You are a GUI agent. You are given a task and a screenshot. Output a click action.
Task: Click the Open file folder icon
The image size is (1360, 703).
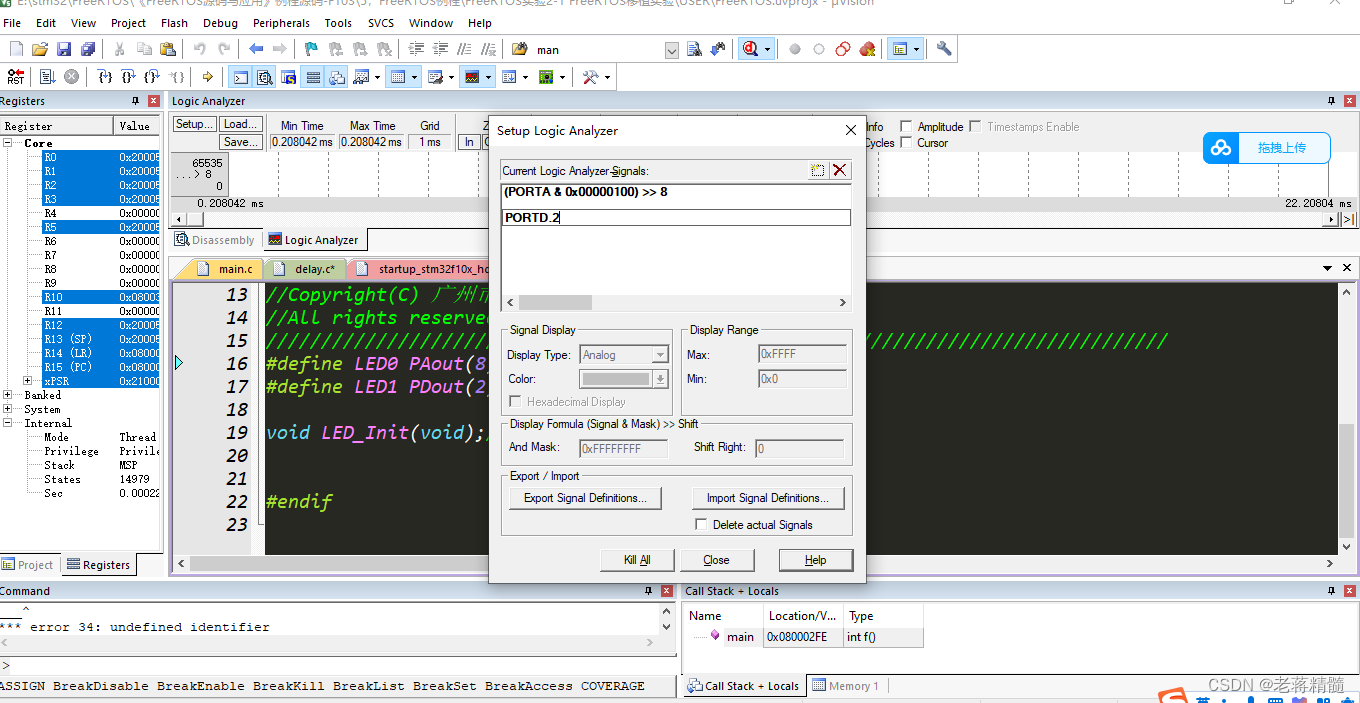[x=40, y=49]
